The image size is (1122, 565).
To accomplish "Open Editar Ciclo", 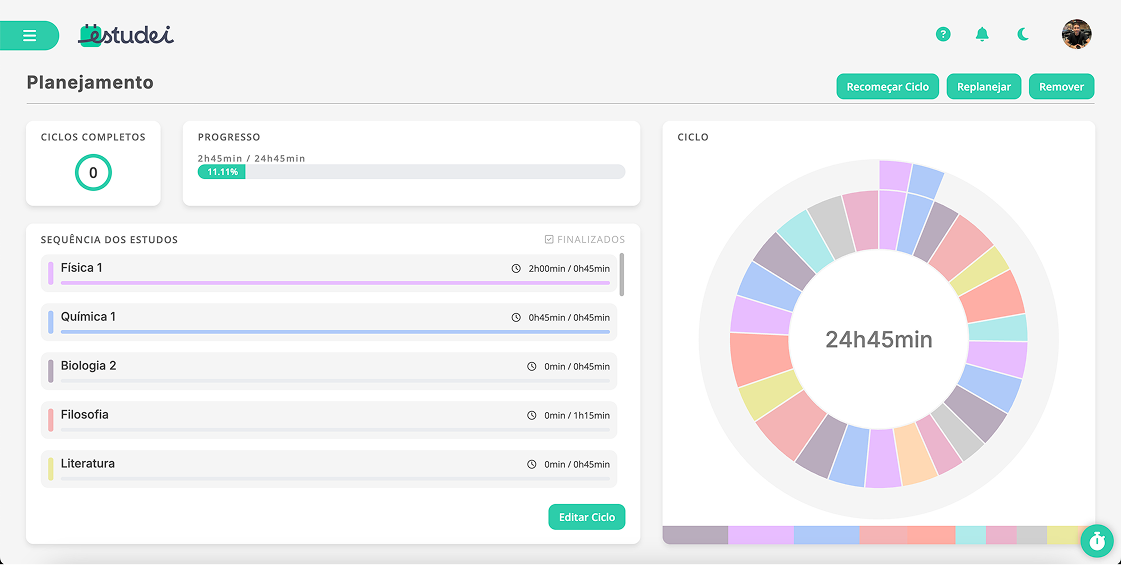I will tap(586, 517).
